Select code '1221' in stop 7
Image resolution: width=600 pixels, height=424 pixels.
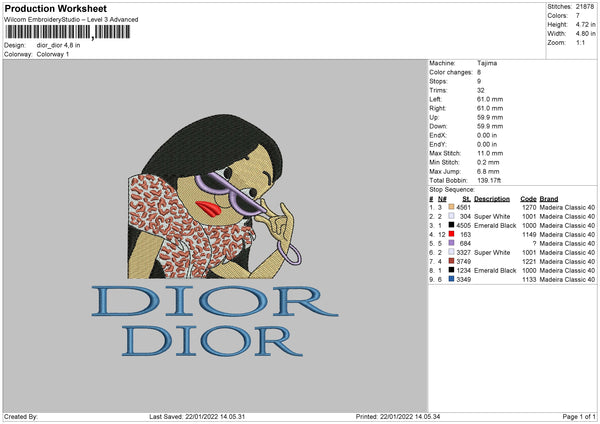pyautogui.click(x=529, y=261)
